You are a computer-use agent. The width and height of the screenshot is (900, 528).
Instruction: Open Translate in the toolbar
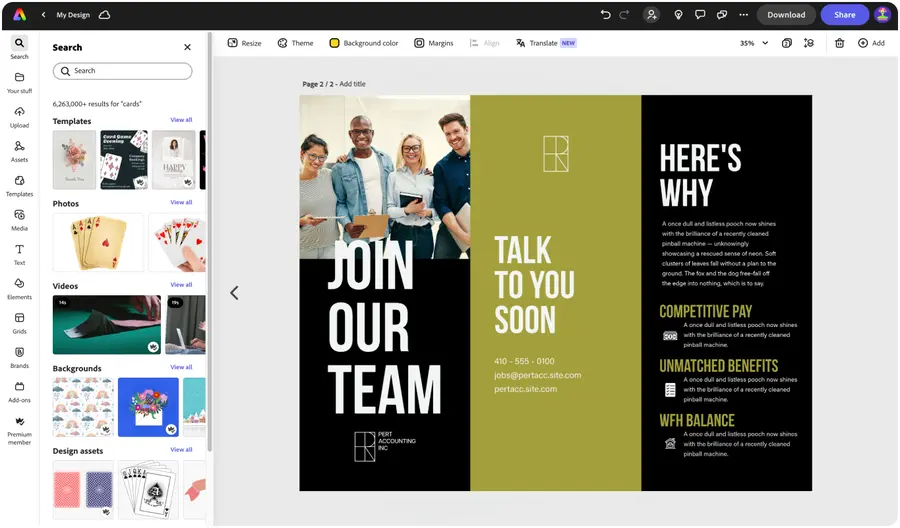(x=546, y=43)
